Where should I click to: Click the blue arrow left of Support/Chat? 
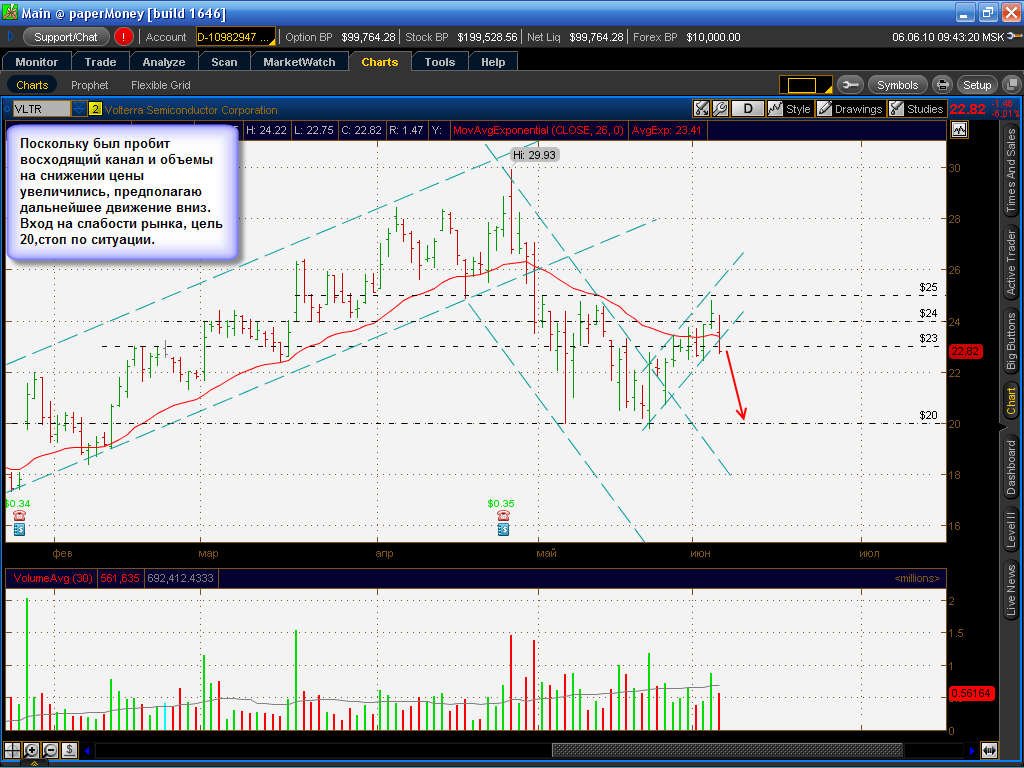click(10, 37)
